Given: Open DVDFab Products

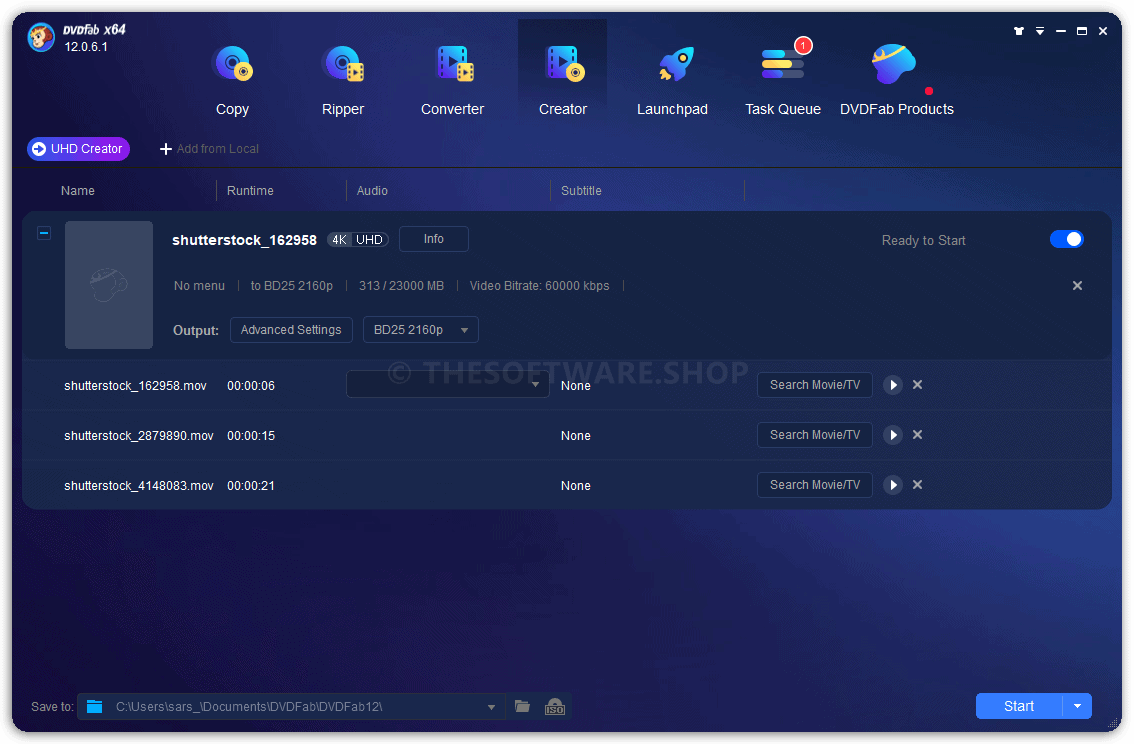Looking at the screenshot, I should point(897,80).
